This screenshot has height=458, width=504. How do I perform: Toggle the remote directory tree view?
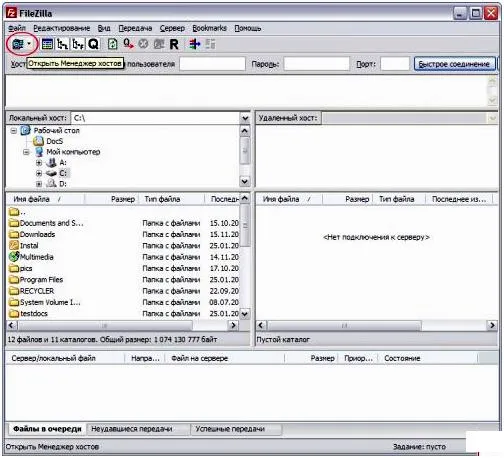78,44
